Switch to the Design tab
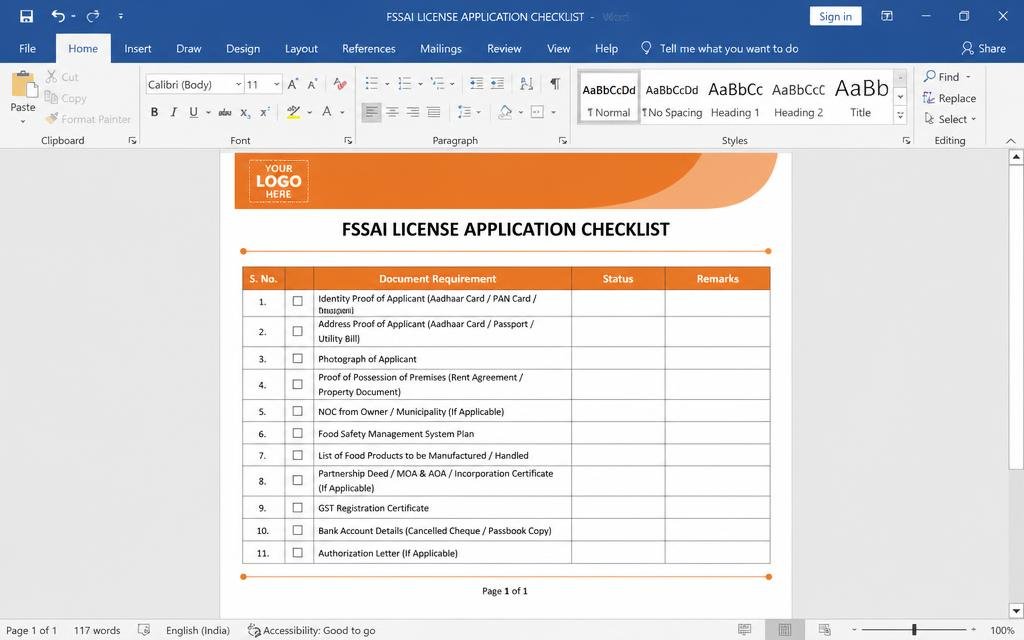This screenshot has height=640, width=1024. (x=243, y=48)
